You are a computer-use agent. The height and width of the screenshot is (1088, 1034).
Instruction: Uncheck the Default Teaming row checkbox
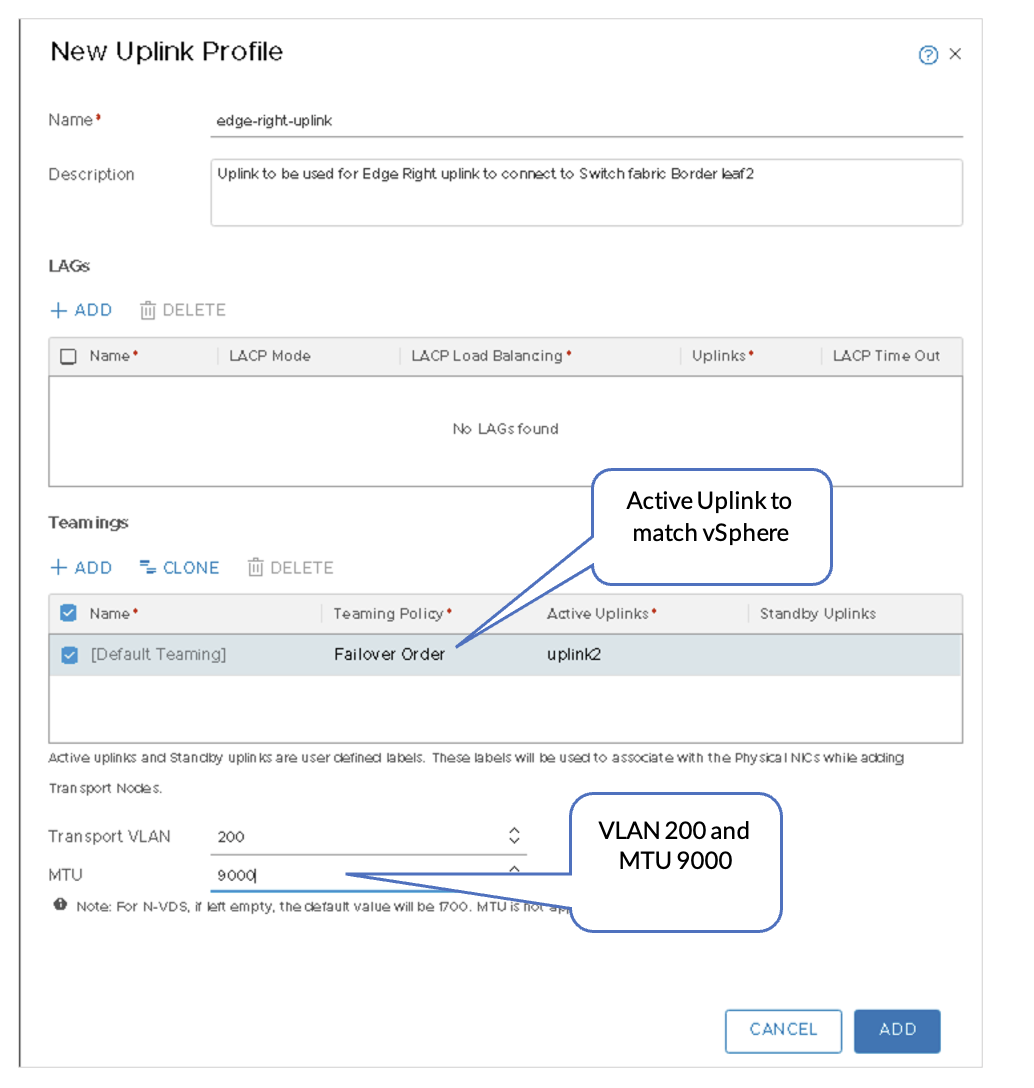point(69,655)
